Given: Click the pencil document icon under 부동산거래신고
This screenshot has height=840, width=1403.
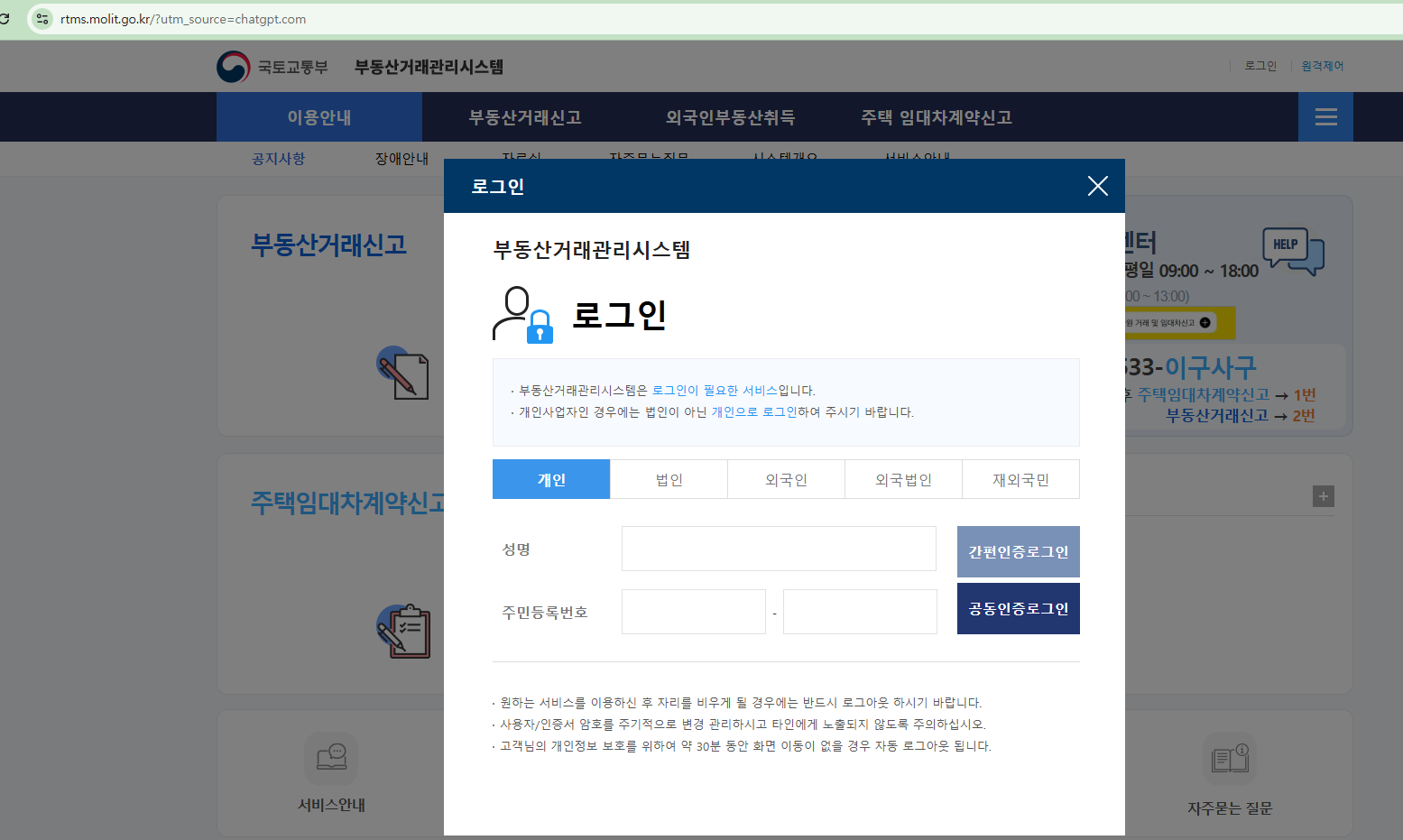Looking at the screenshot, I should 402,373.
